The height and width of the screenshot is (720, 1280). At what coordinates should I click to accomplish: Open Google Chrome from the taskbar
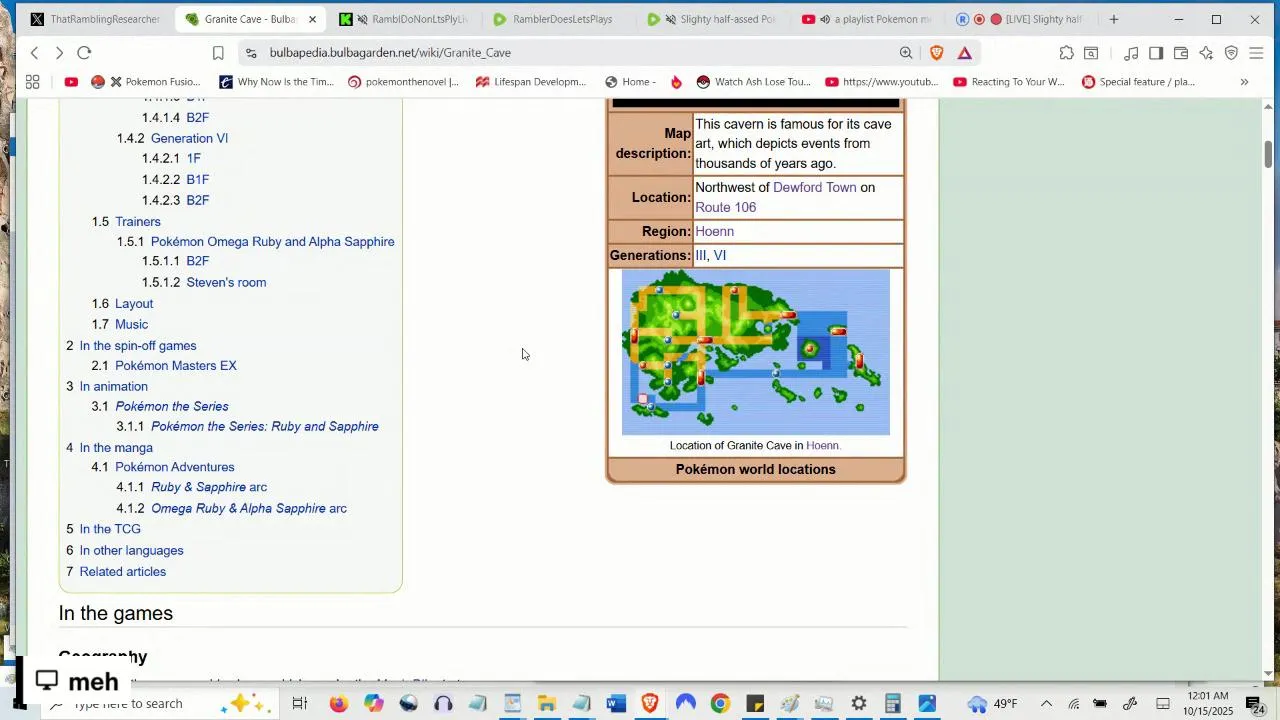720,704
